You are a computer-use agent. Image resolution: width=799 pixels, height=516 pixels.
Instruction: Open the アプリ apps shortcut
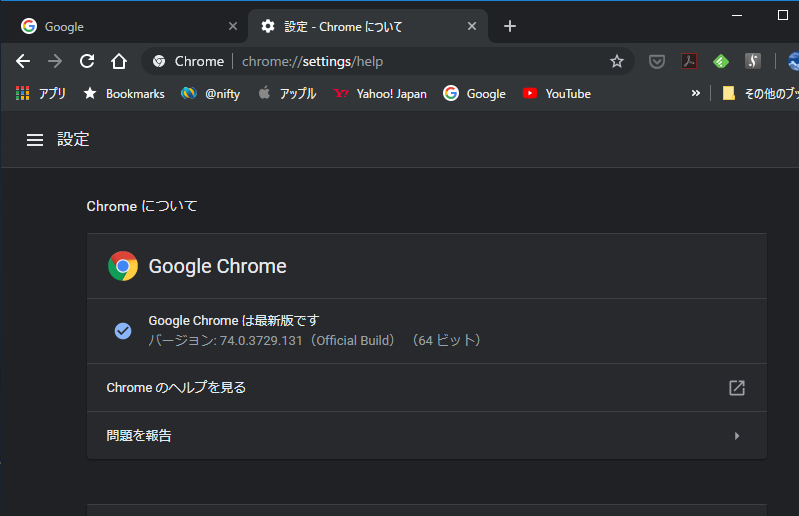point(41,94)
